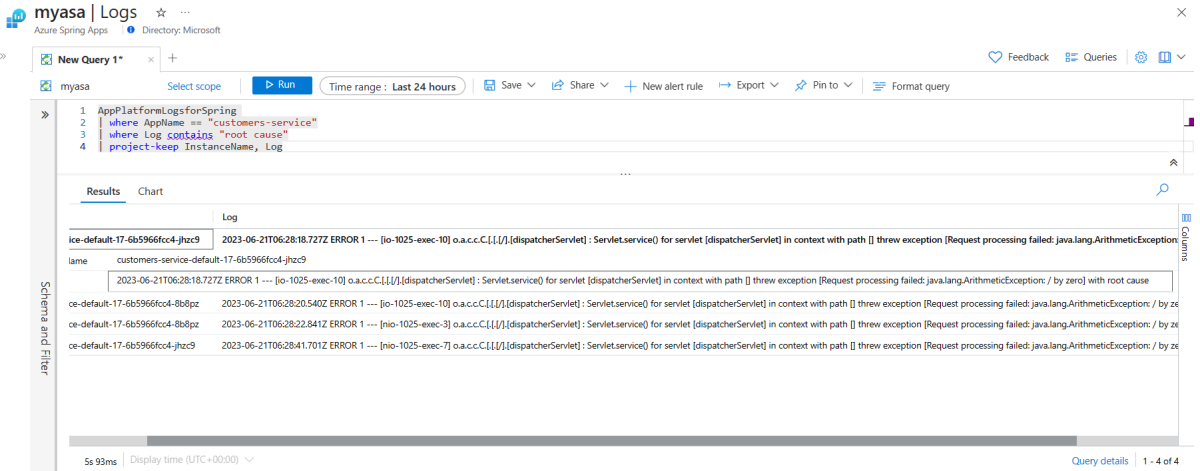Click the directory info icon
Screen dimensions: 1200x471
(131, 30)
